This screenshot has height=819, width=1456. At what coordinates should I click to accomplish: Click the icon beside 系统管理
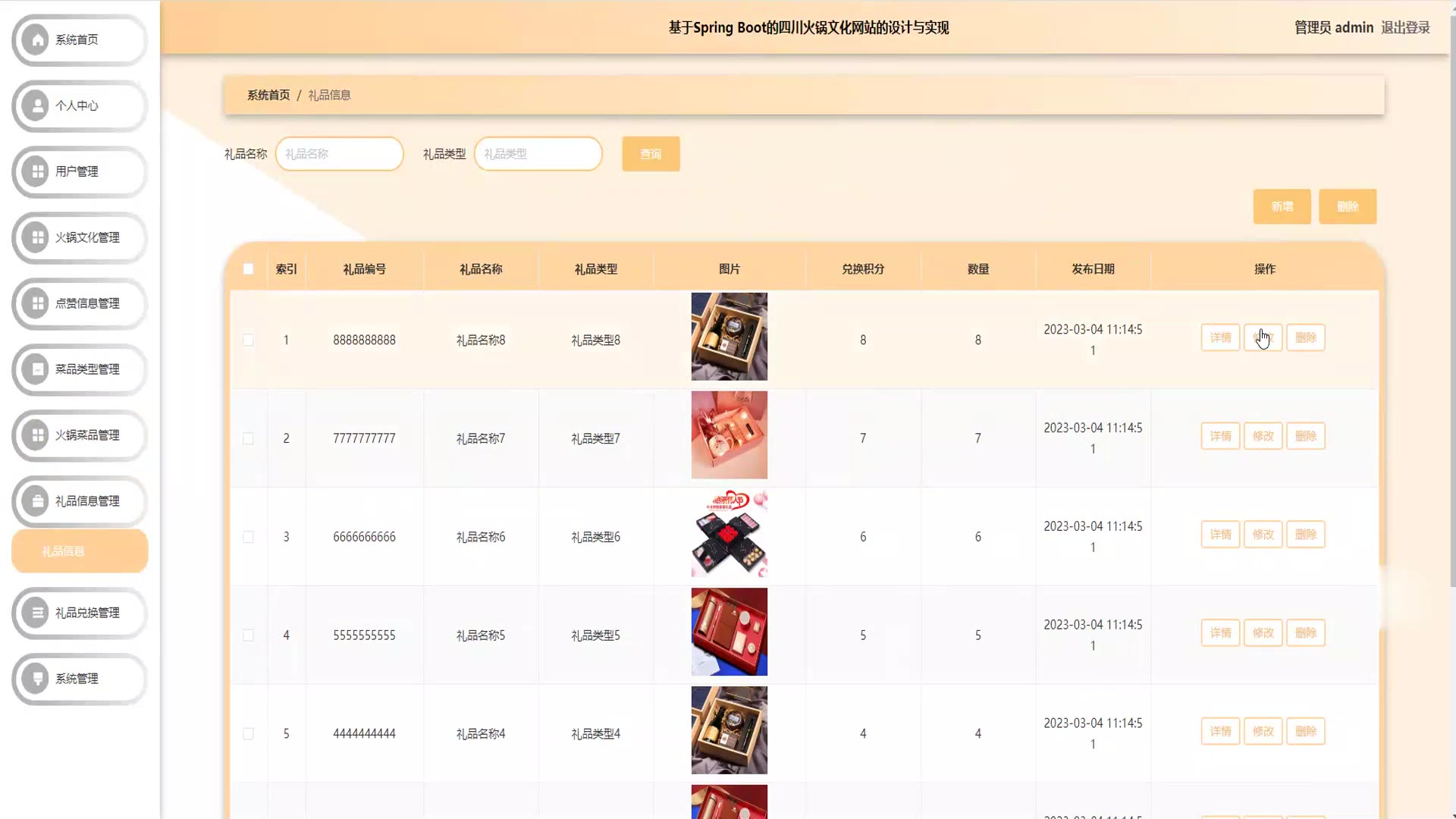click(36, 679)
